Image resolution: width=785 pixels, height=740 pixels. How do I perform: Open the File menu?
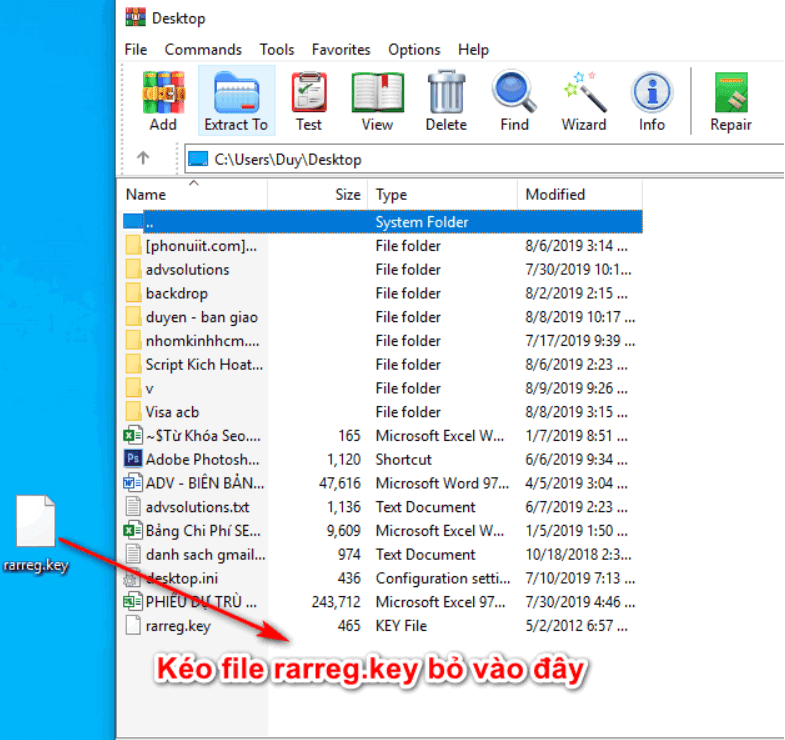pos(136,49)
